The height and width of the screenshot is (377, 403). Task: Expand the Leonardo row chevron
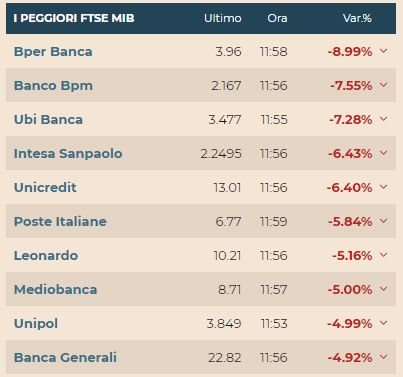click(x=384, y=255)
